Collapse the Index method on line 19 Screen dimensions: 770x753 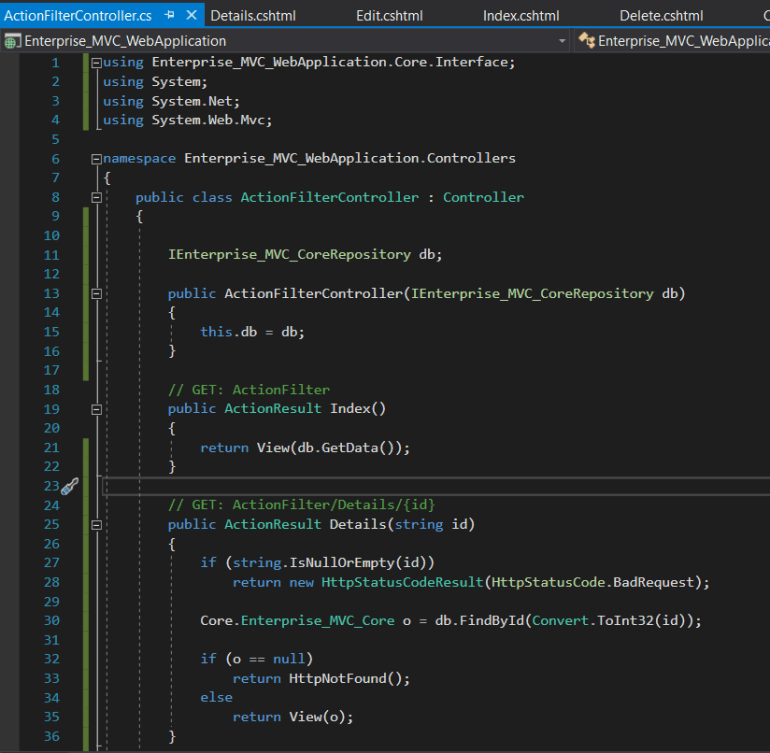click(96, 409)
